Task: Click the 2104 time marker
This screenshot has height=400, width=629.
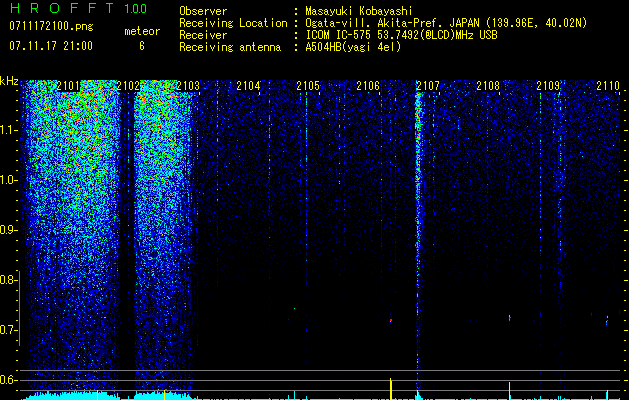Action: (248, 86)
